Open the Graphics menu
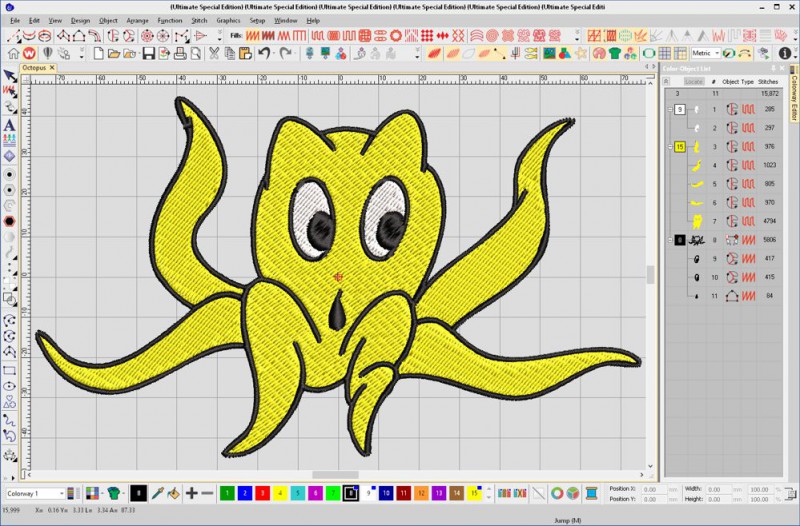 click(x=228, y=20)
